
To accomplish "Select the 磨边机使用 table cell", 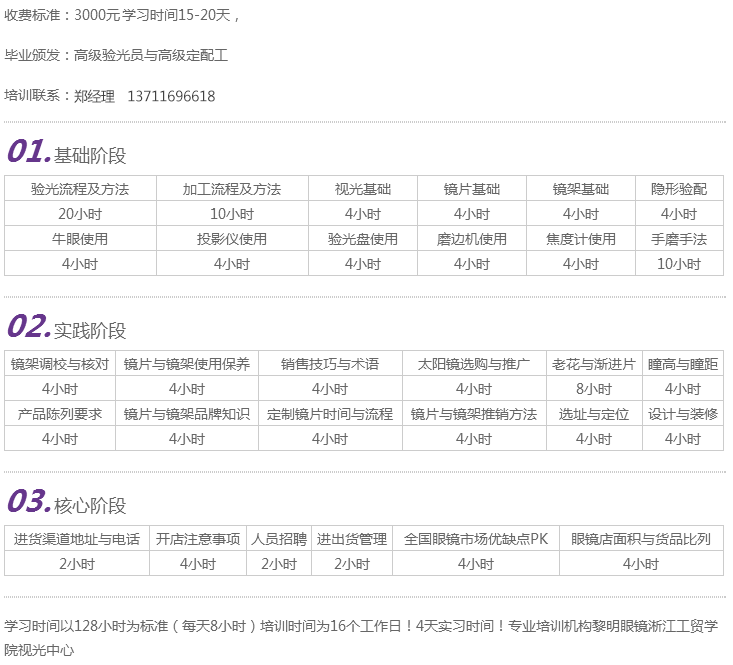I will [472, 239].
